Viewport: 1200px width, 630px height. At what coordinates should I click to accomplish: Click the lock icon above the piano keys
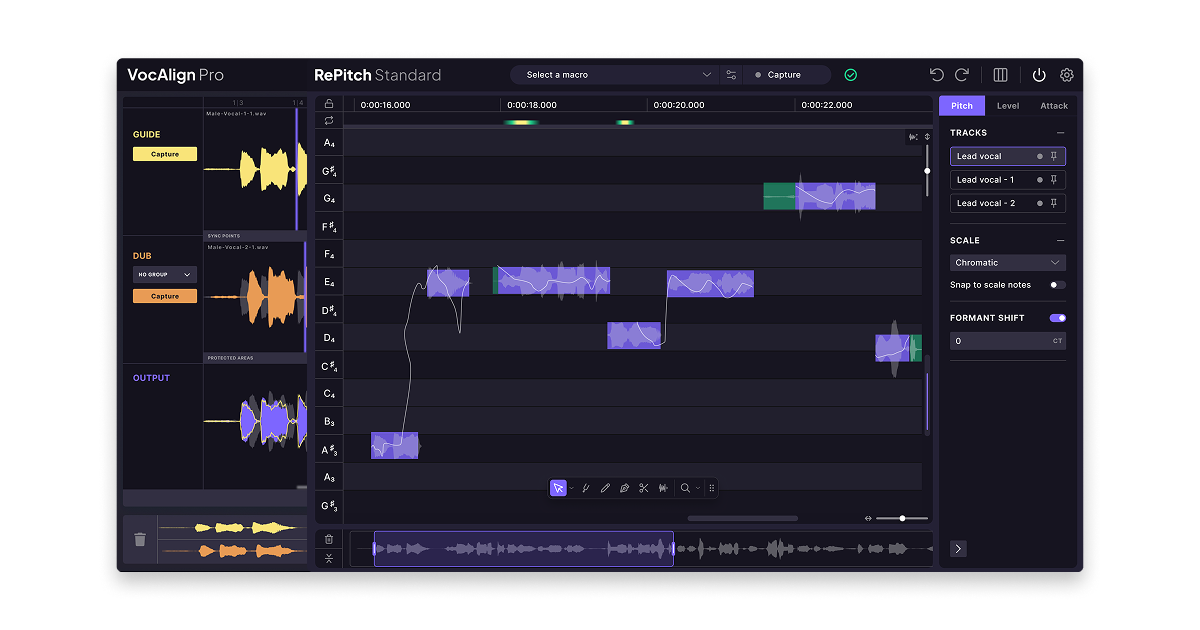coord(329,103)
